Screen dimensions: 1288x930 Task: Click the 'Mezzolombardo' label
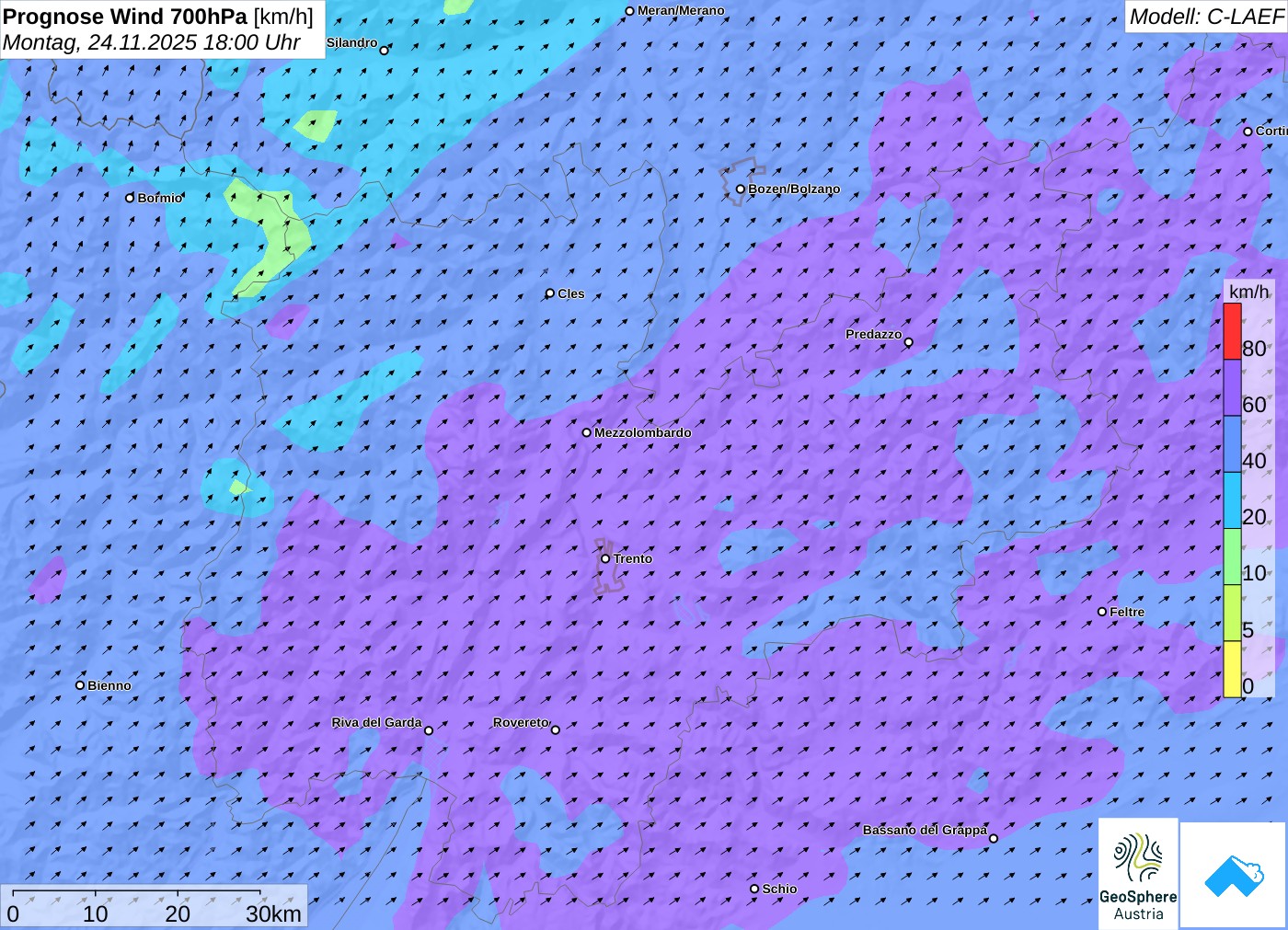(642, 432)
